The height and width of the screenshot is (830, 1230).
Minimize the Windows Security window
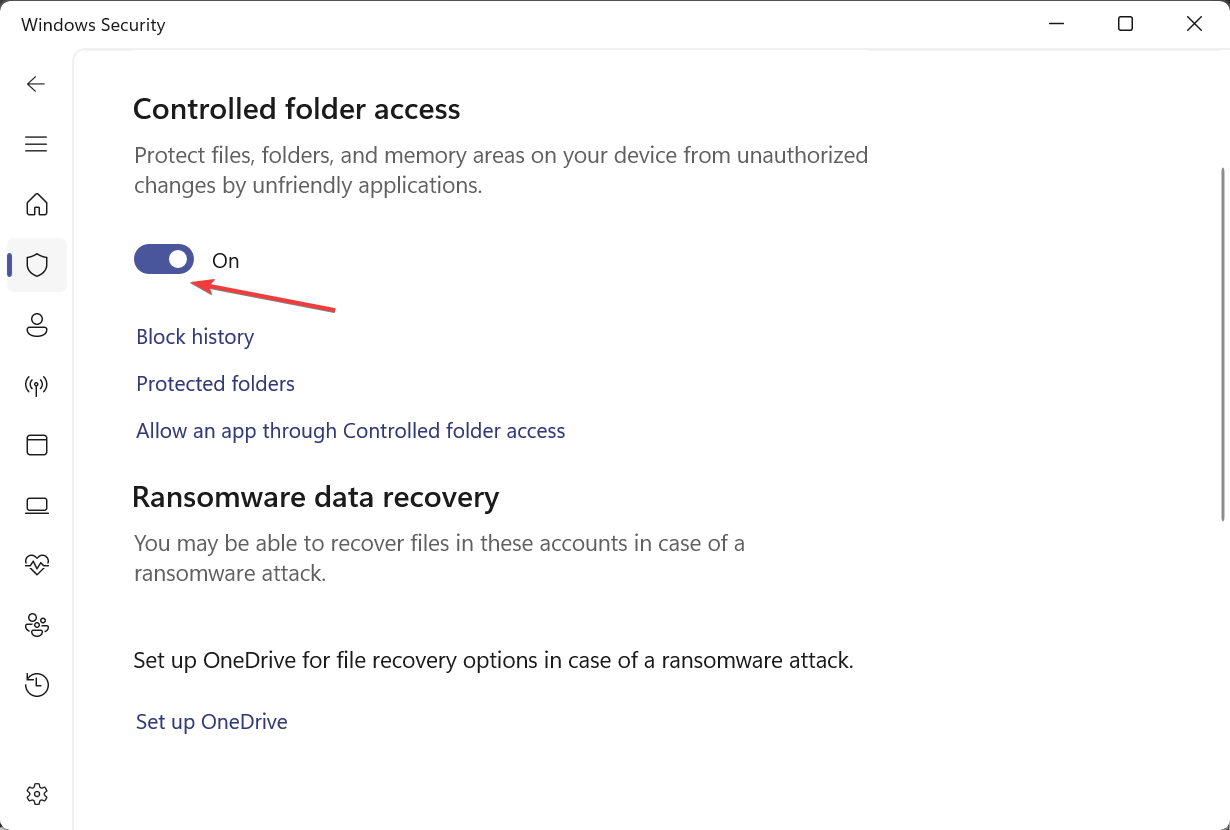pos(1057,24)
